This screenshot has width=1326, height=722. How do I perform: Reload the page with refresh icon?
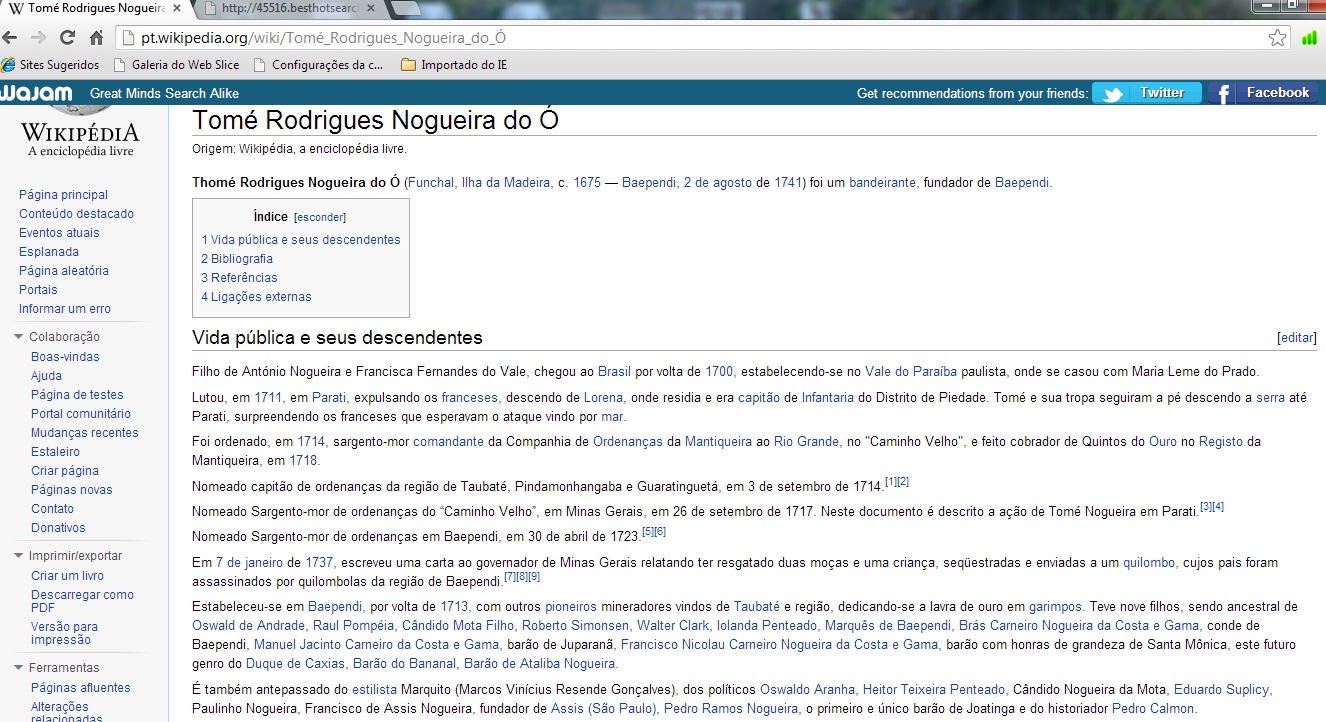[67, 38]
